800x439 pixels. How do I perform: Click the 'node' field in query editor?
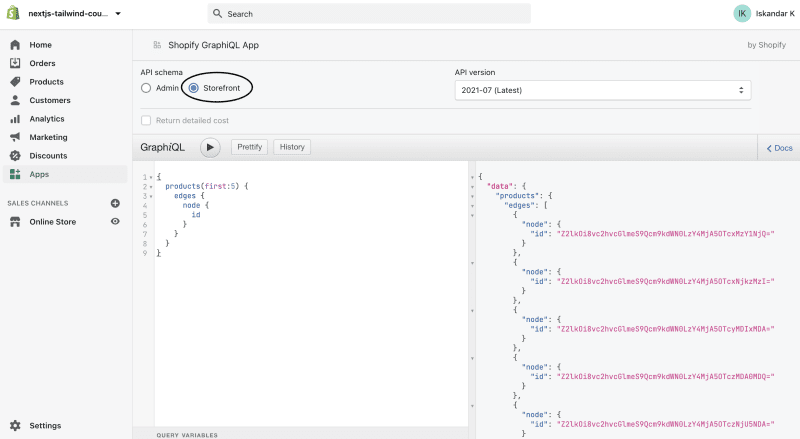click(x=191, y=205)
